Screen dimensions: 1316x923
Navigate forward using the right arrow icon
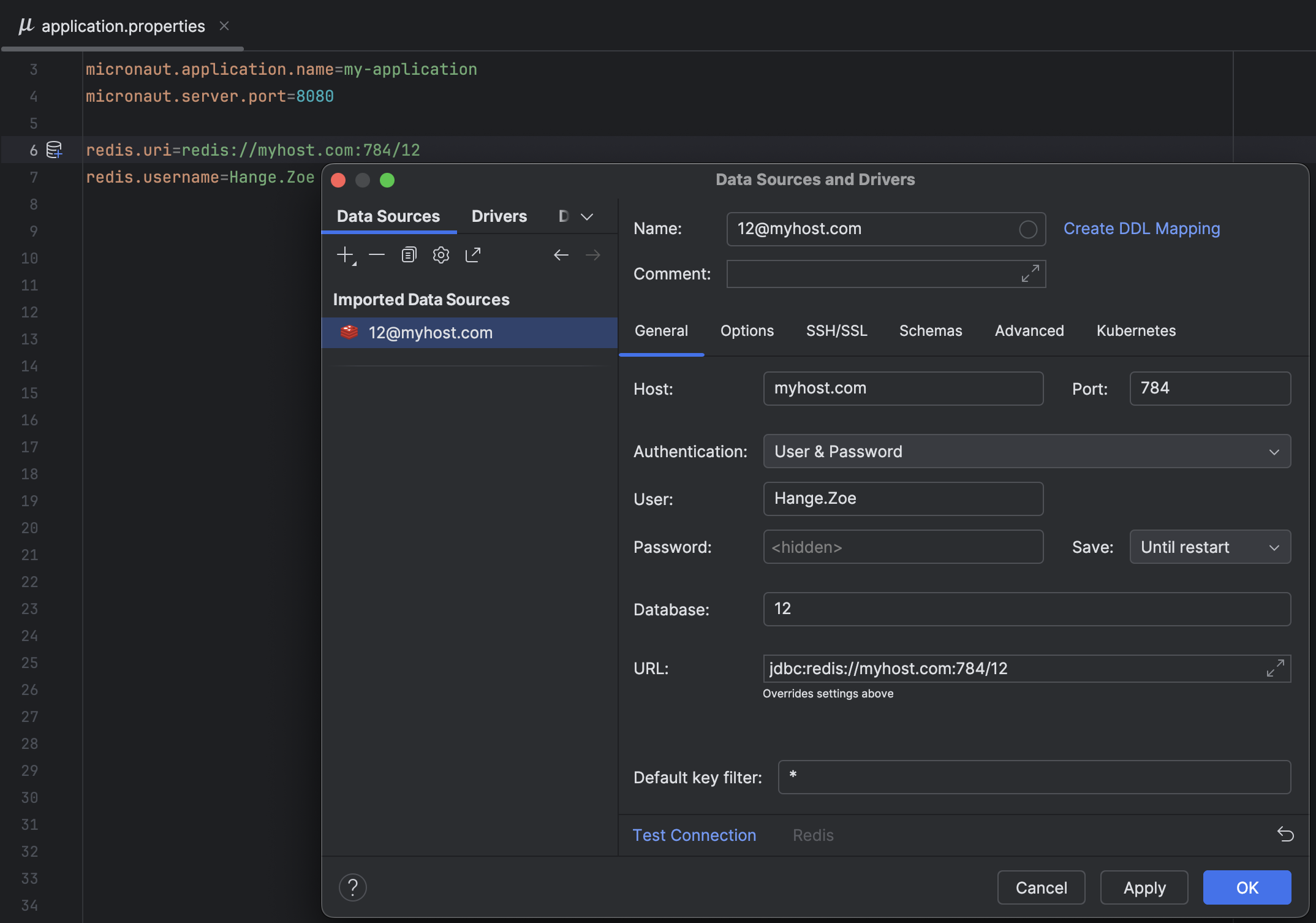[592, 255]
